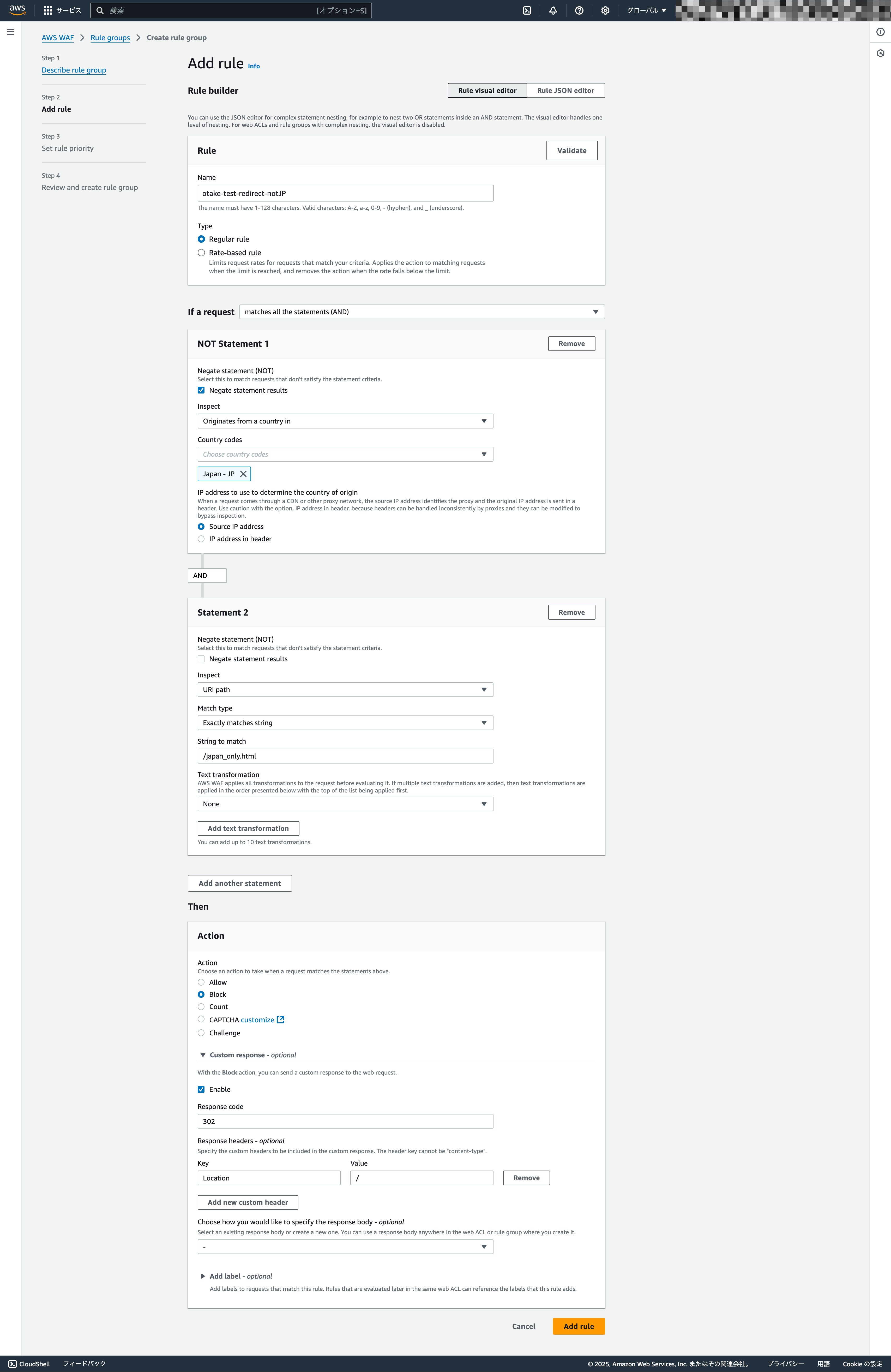Select the CAPTCHA action radio
The height and width of the screenshot is (1372, 891).
pos(201,1019)
